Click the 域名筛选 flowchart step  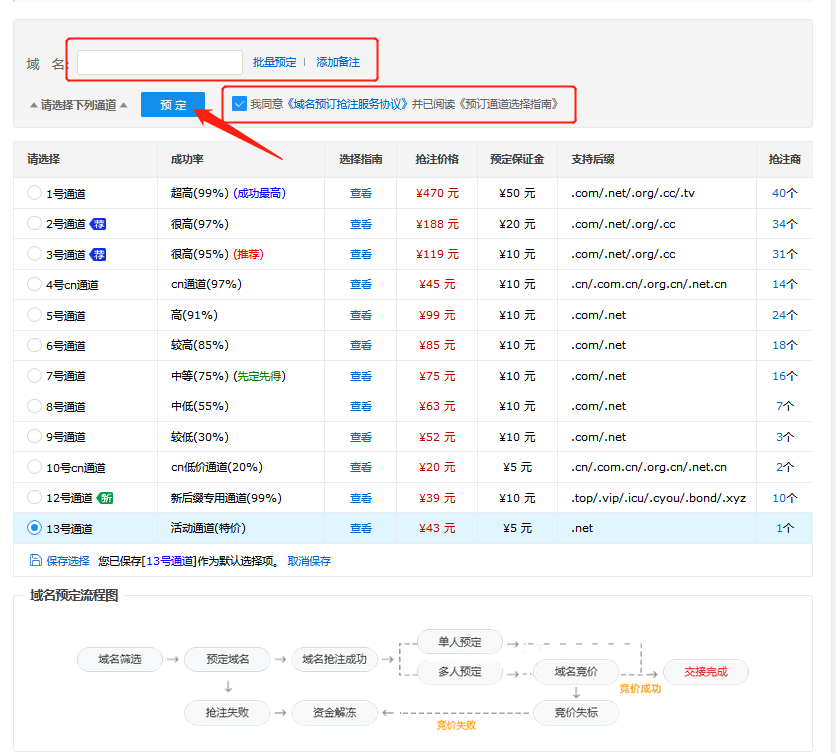(120, 659)
